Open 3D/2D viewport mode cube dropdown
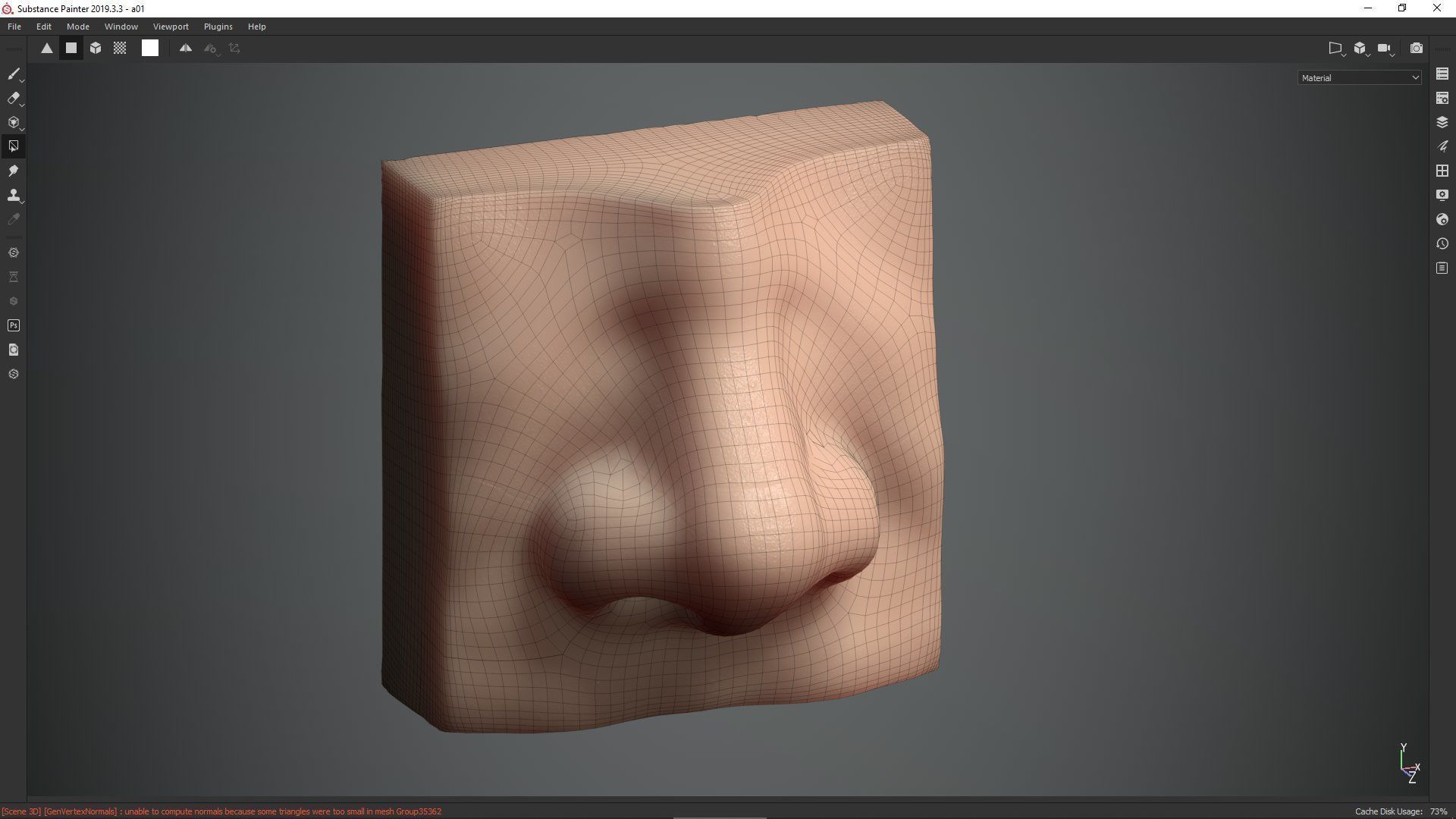 (1360, 49)
